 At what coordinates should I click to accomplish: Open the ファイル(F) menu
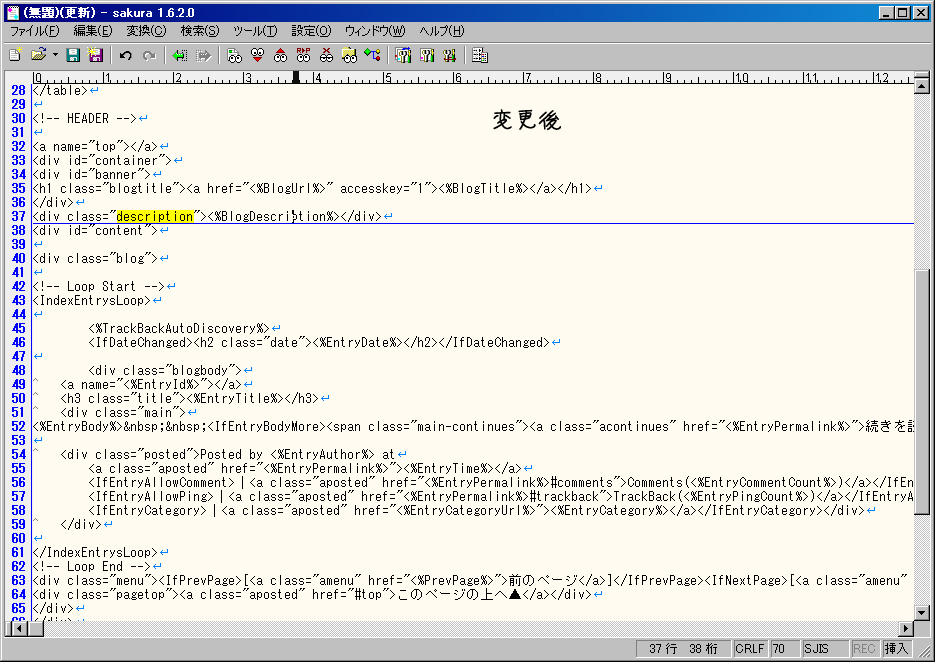click(35, 31)
